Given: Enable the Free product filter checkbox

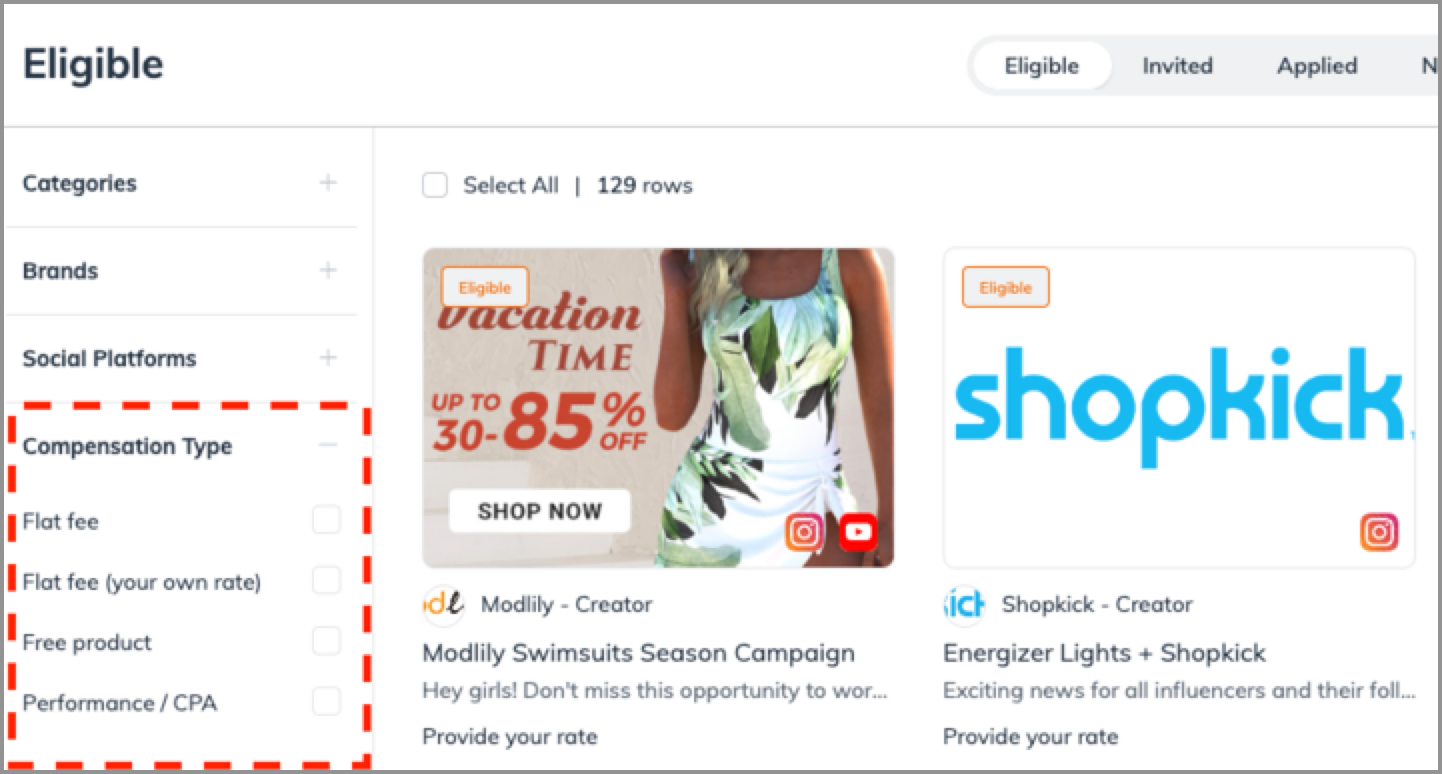Looking at the screenshot, I should 326,641.
